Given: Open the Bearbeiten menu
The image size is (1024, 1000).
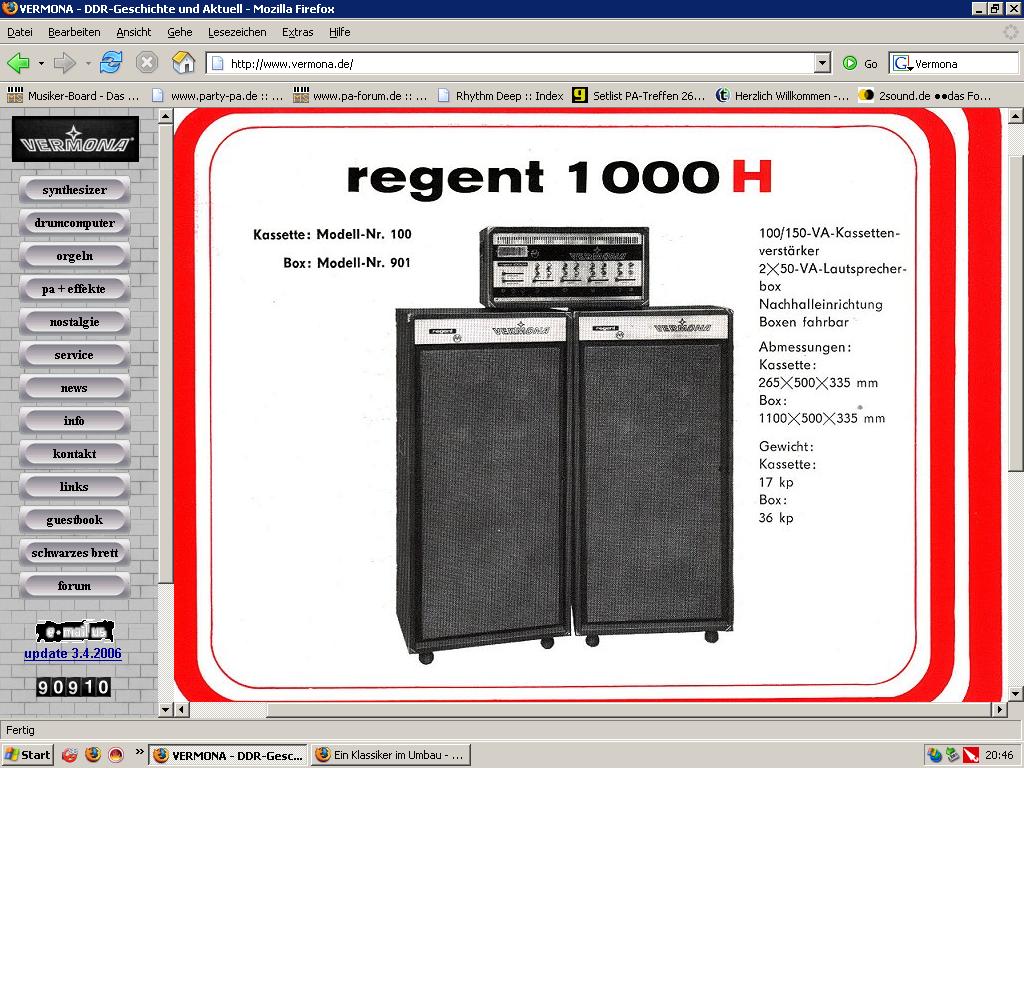Looking at the screenshot, I should tap(74, 32).
